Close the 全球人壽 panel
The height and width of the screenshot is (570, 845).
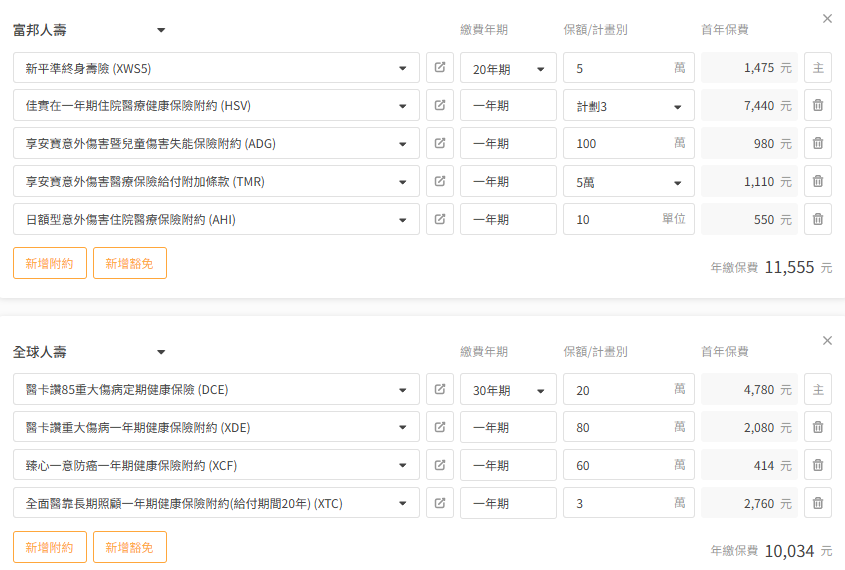(x=827, y=340)
